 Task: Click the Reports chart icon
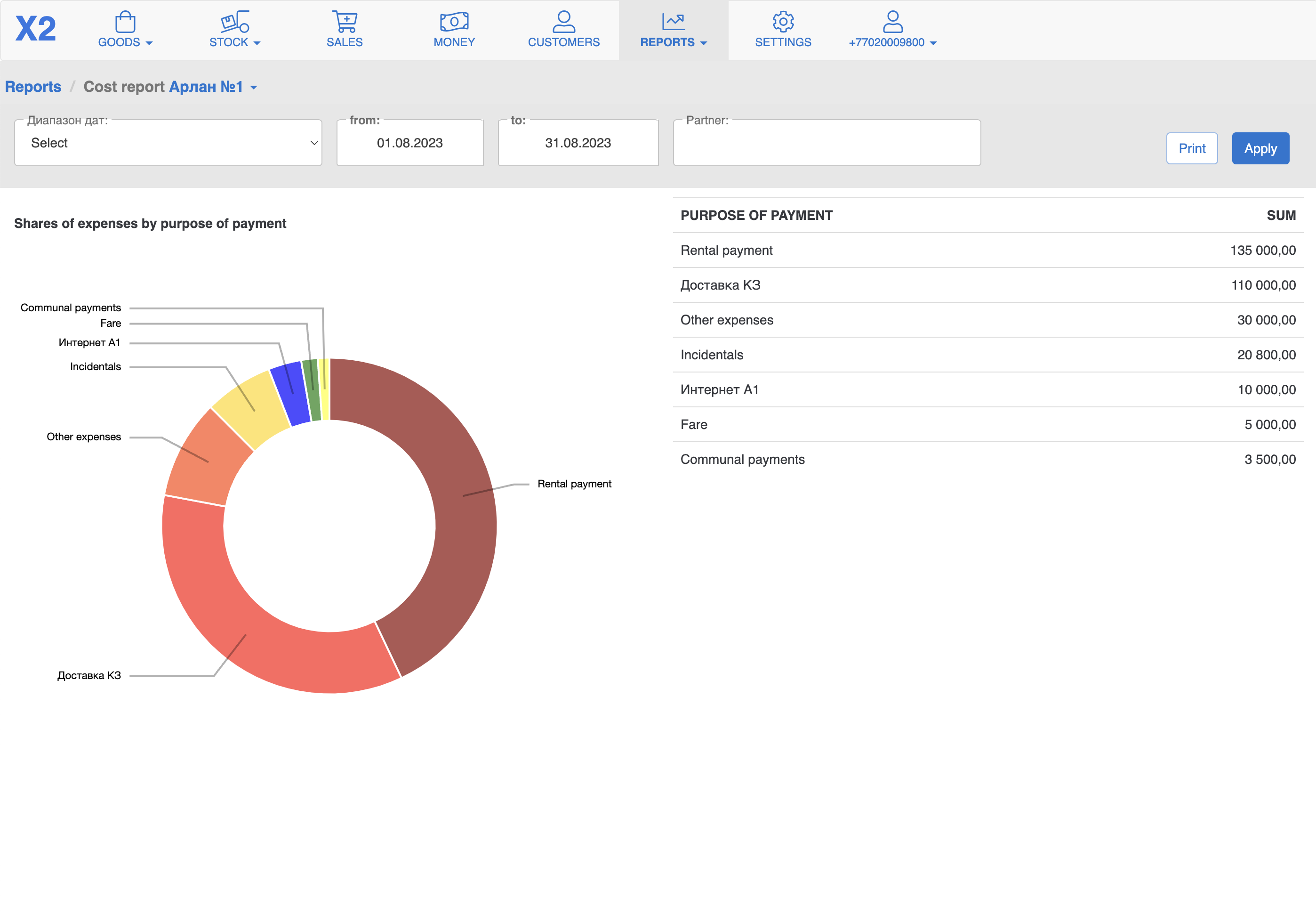(673, 22)
